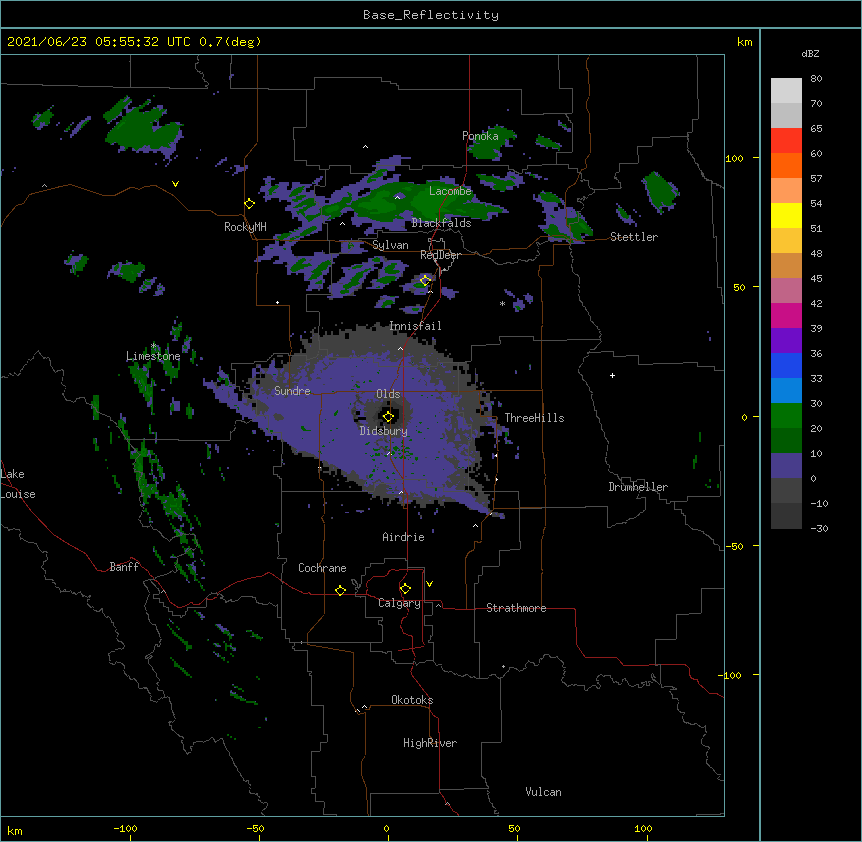862x842 pixels.
Task: Select the RedDeer city label
Action: pos(440,255)
